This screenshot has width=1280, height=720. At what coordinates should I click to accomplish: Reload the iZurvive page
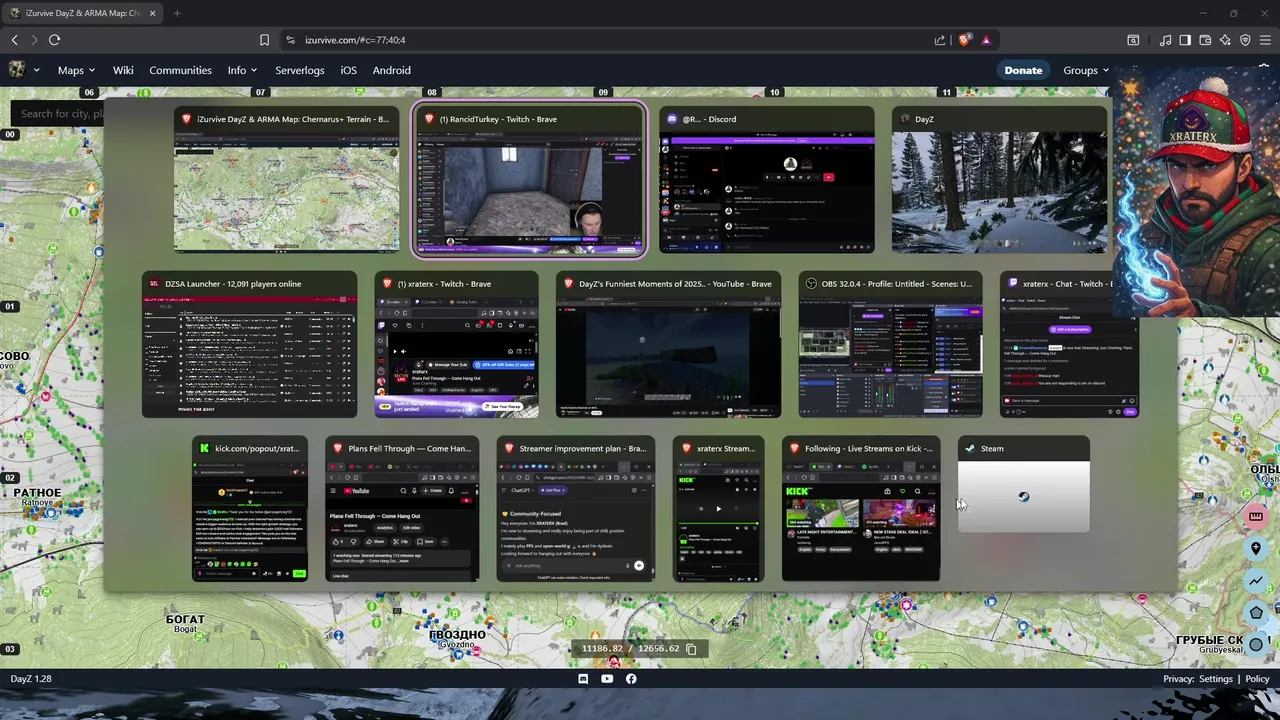[x=54, y=40]
